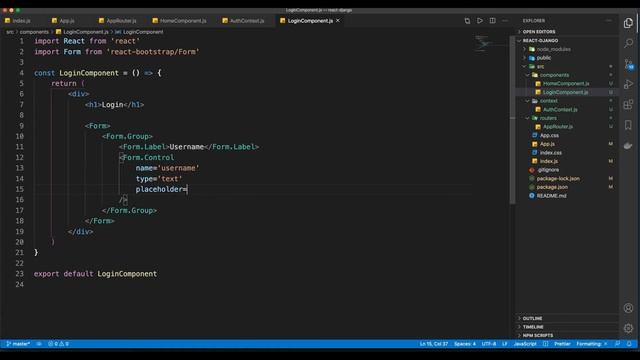
Task: Open the Docker view
Action: click(x=628, y=145)
